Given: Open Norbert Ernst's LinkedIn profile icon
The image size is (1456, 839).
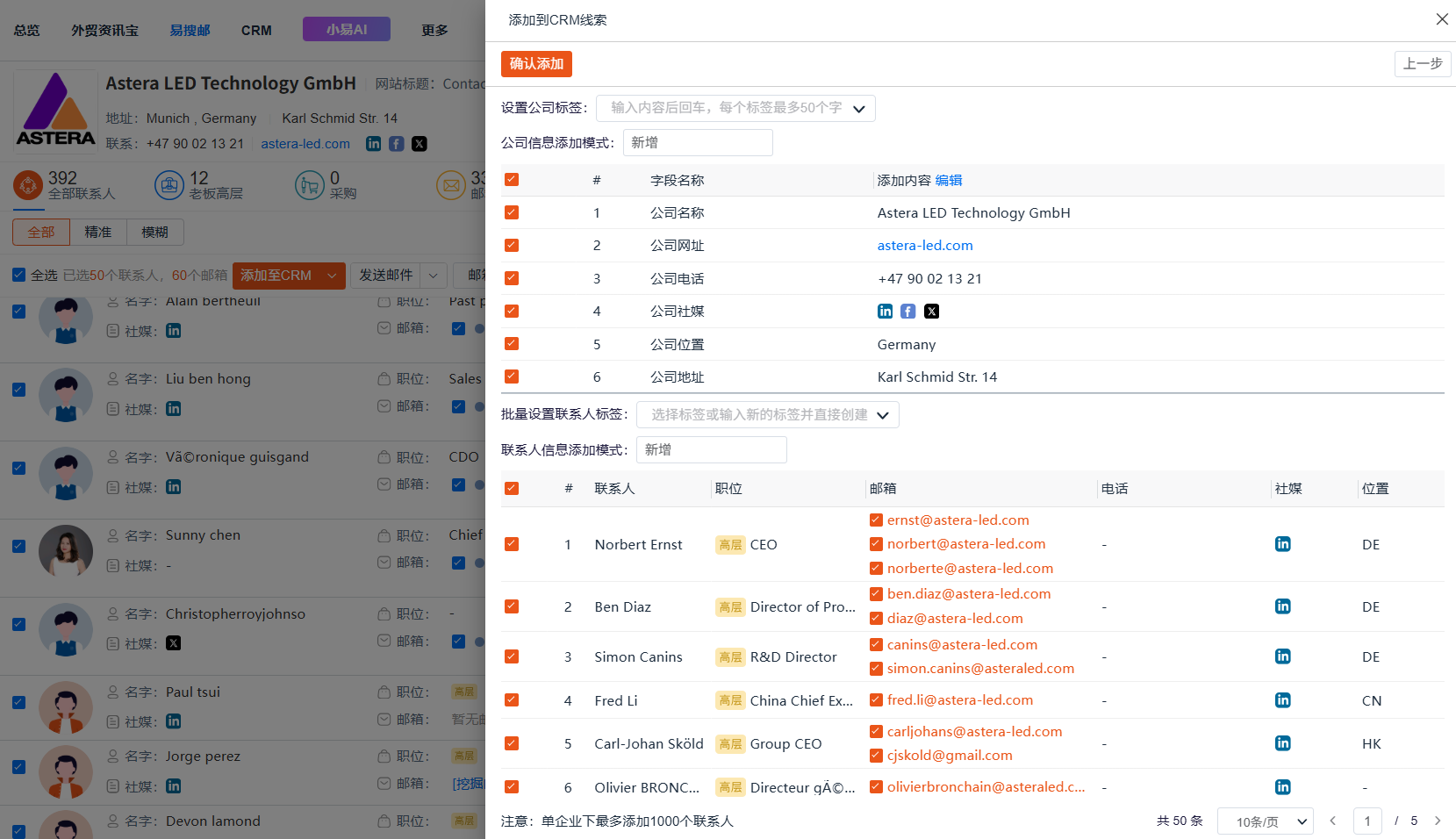Looking at the screenshot, I should click(x=1282, y=544).
